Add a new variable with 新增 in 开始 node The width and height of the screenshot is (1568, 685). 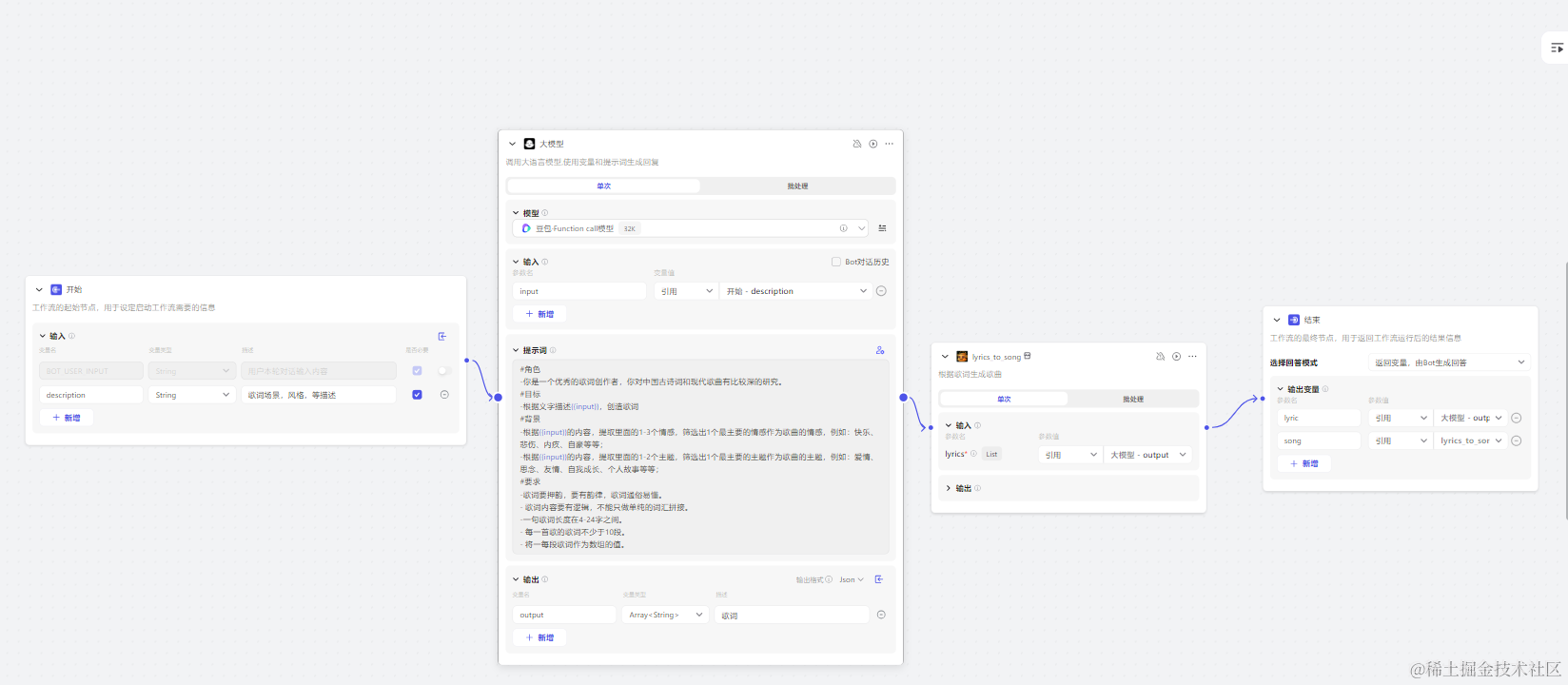tap(67, 418)
